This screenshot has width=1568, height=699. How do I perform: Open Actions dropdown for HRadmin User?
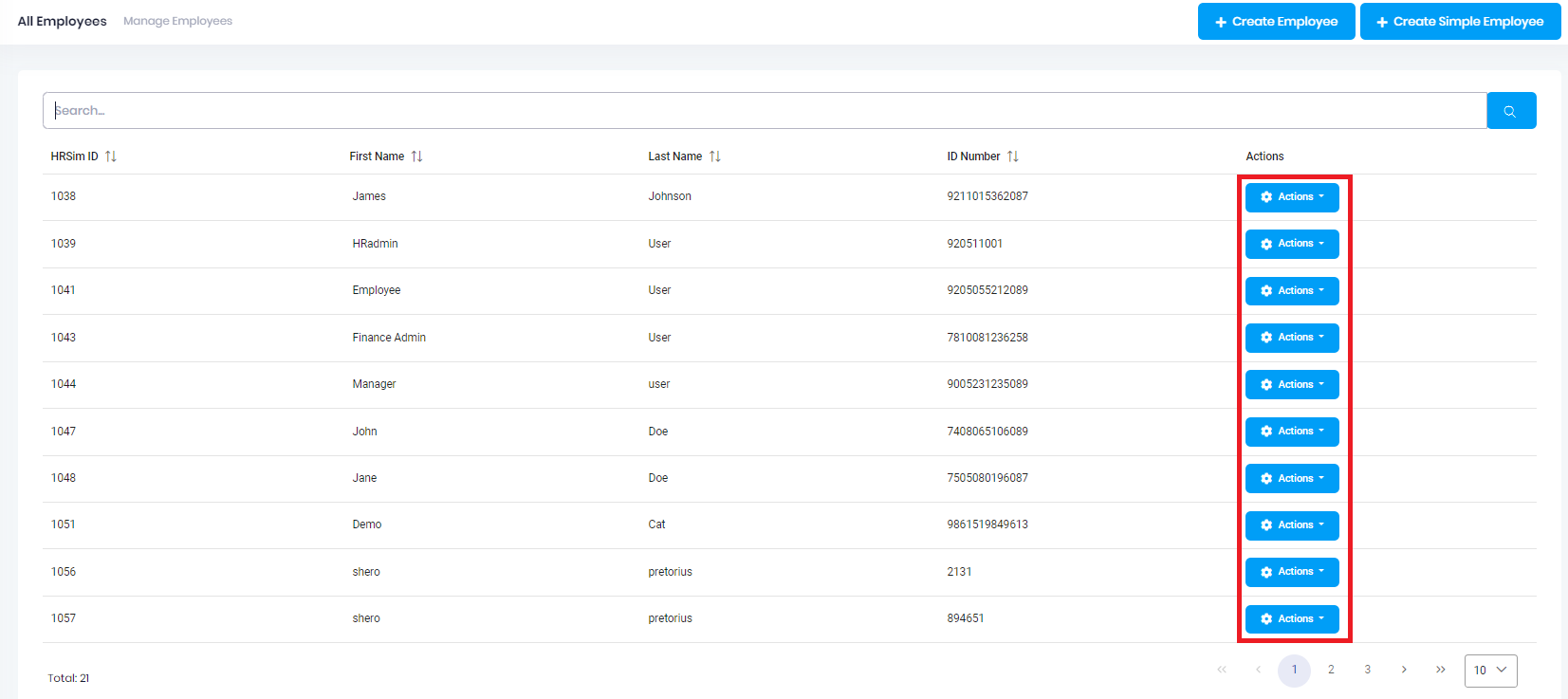[1292, 244]
